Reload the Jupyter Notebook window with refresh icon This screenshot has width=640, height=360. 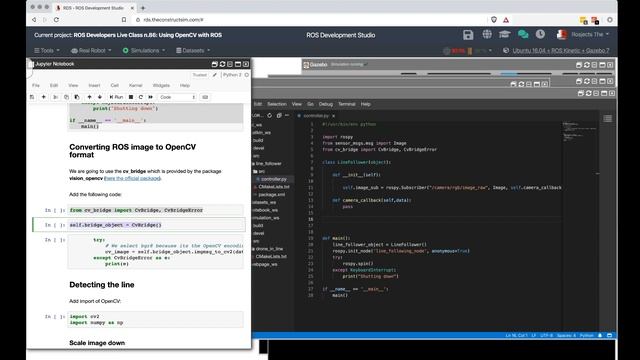[222, 64]
